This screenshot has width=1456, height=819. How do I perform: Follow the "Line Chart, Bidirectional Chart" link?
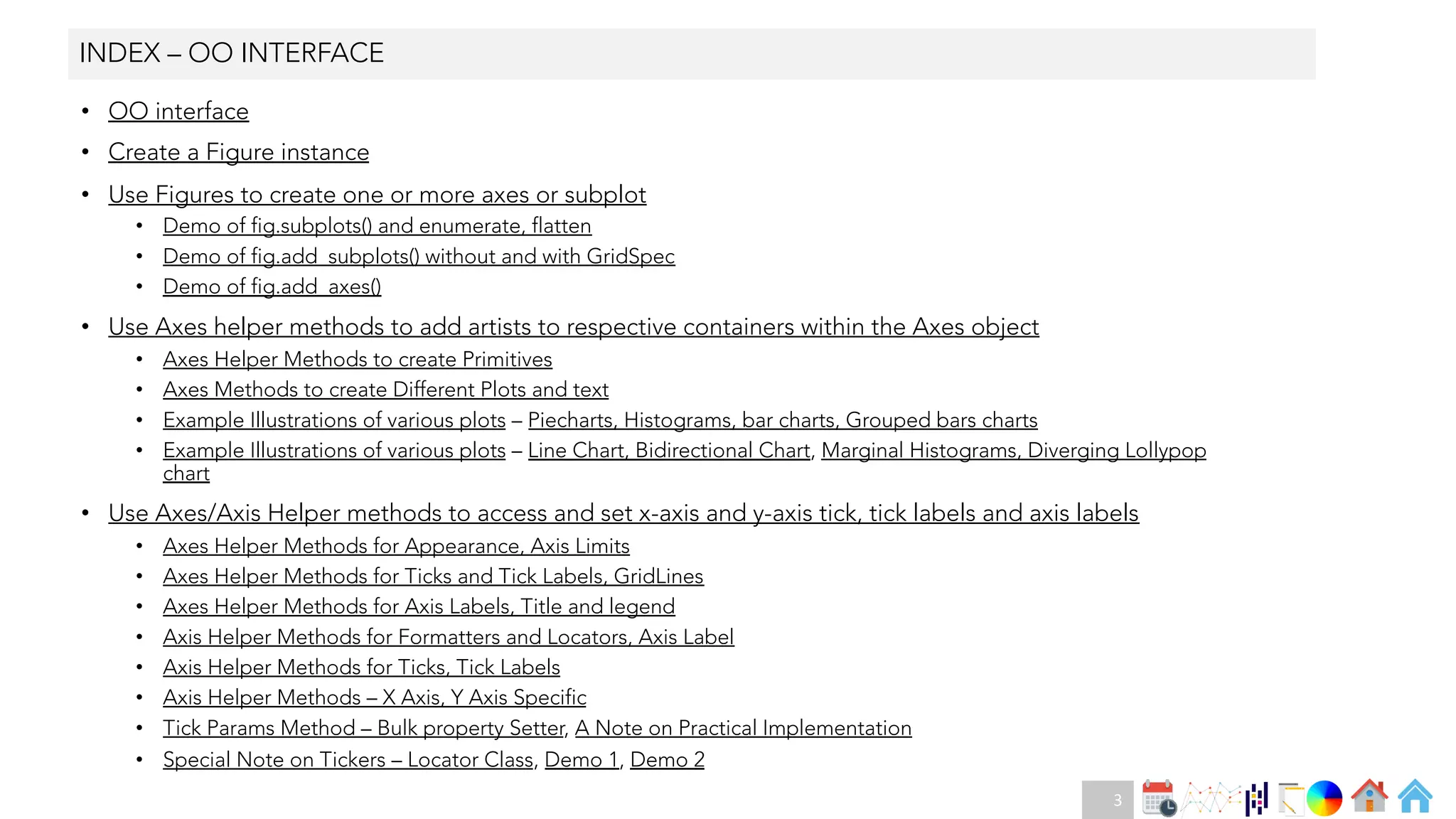[x=668, y=451]
